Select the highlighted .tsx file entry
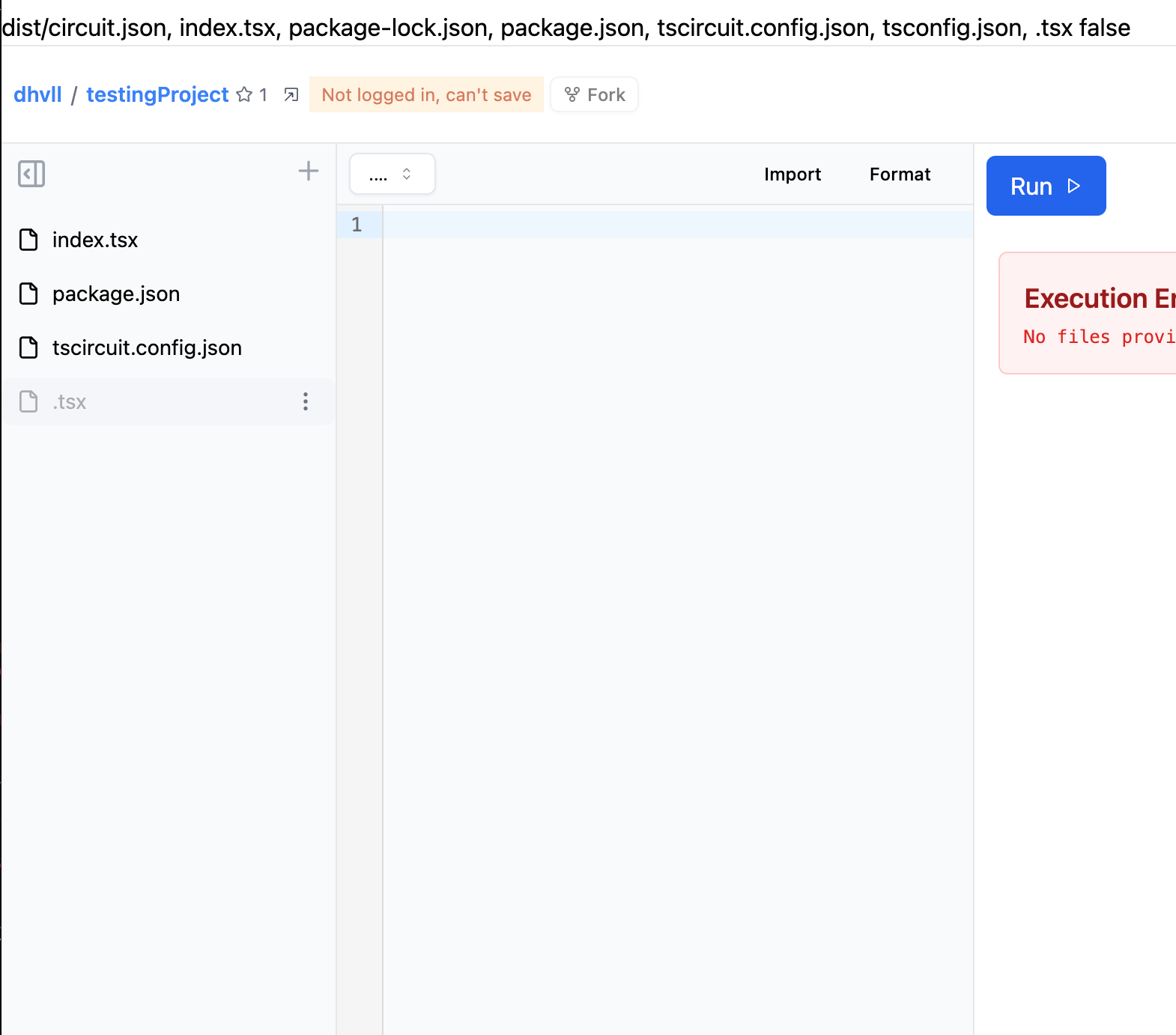Screen dimensions: 1176x1035 coord(70,402)
